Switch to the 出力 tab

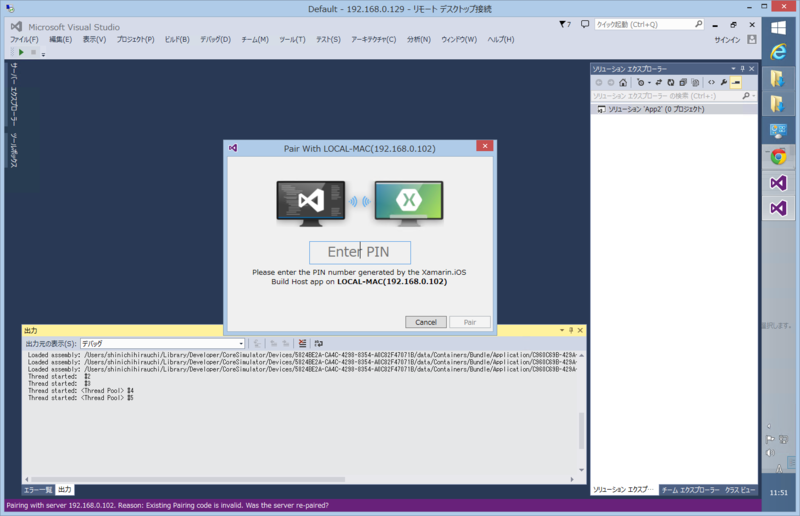tap(65, 490)
